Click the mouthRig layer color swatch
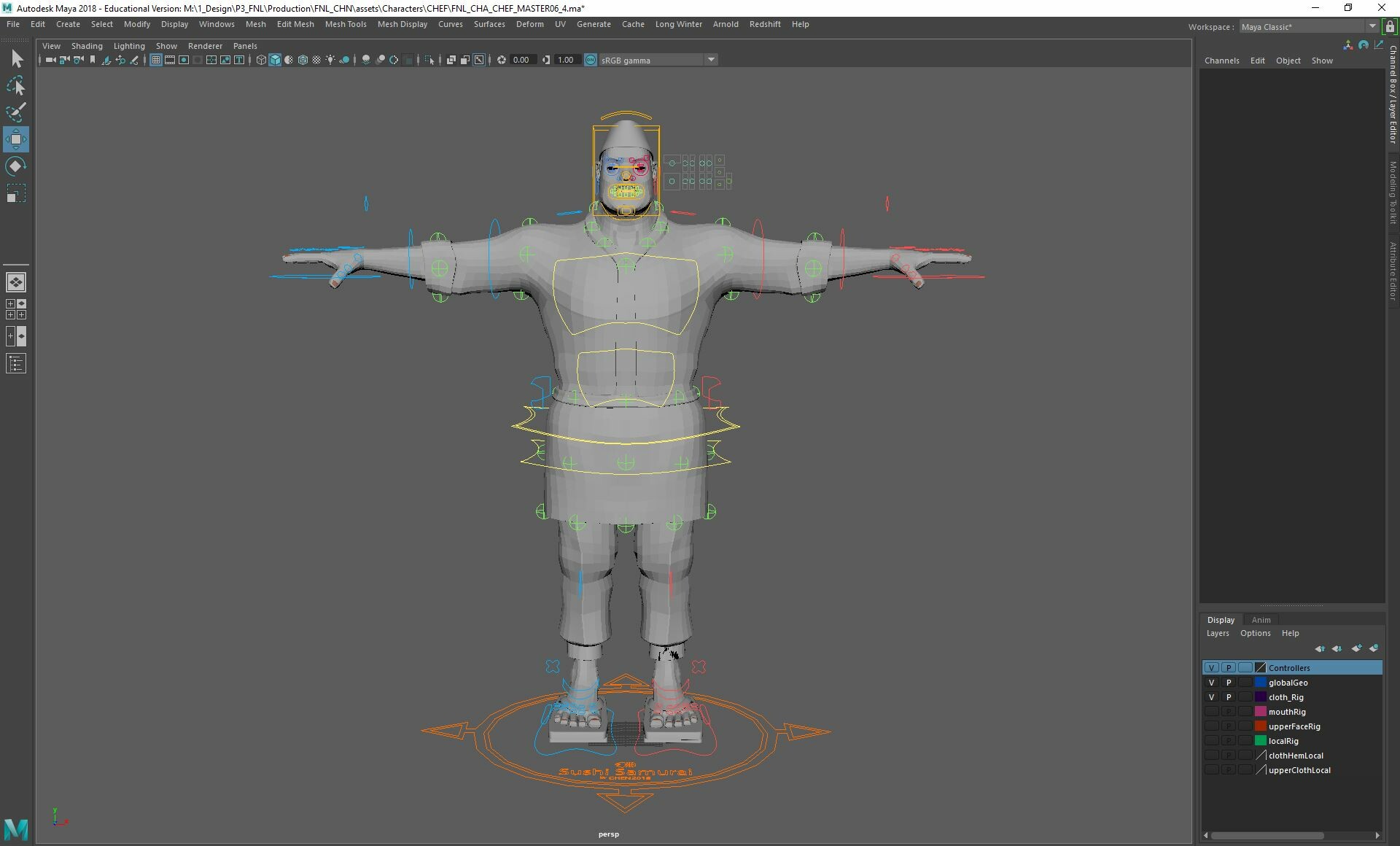1400x846 pixels. (1260, 712)
